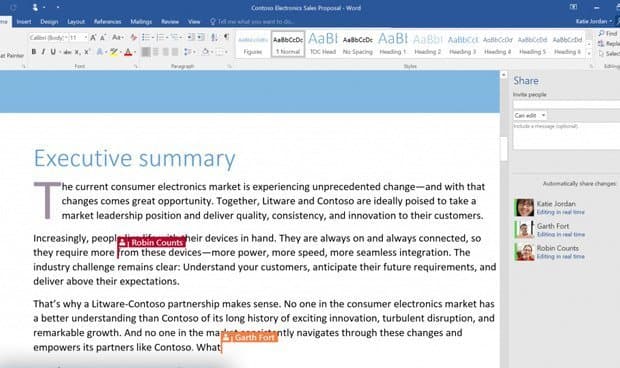Open the Review tab
The width and height of the screenshot is (620, 368).
click(170, 22)
